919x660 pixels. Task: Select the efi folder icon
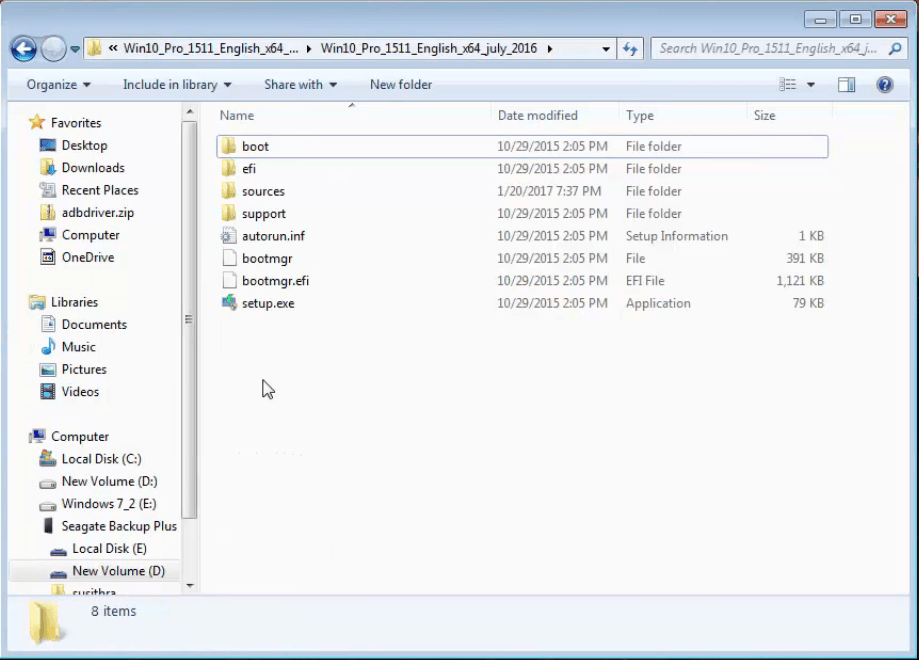(229, 169)
